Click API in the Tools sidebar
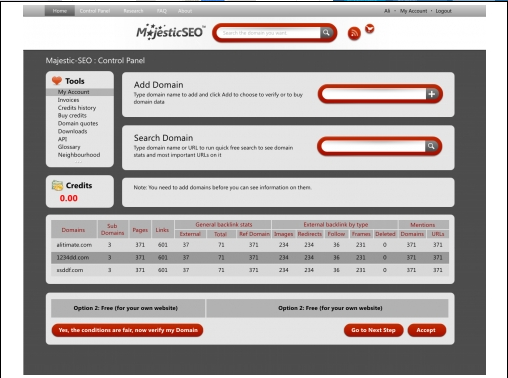The width and height of the screenshot is (508, 378). click(x=62, y=139)
